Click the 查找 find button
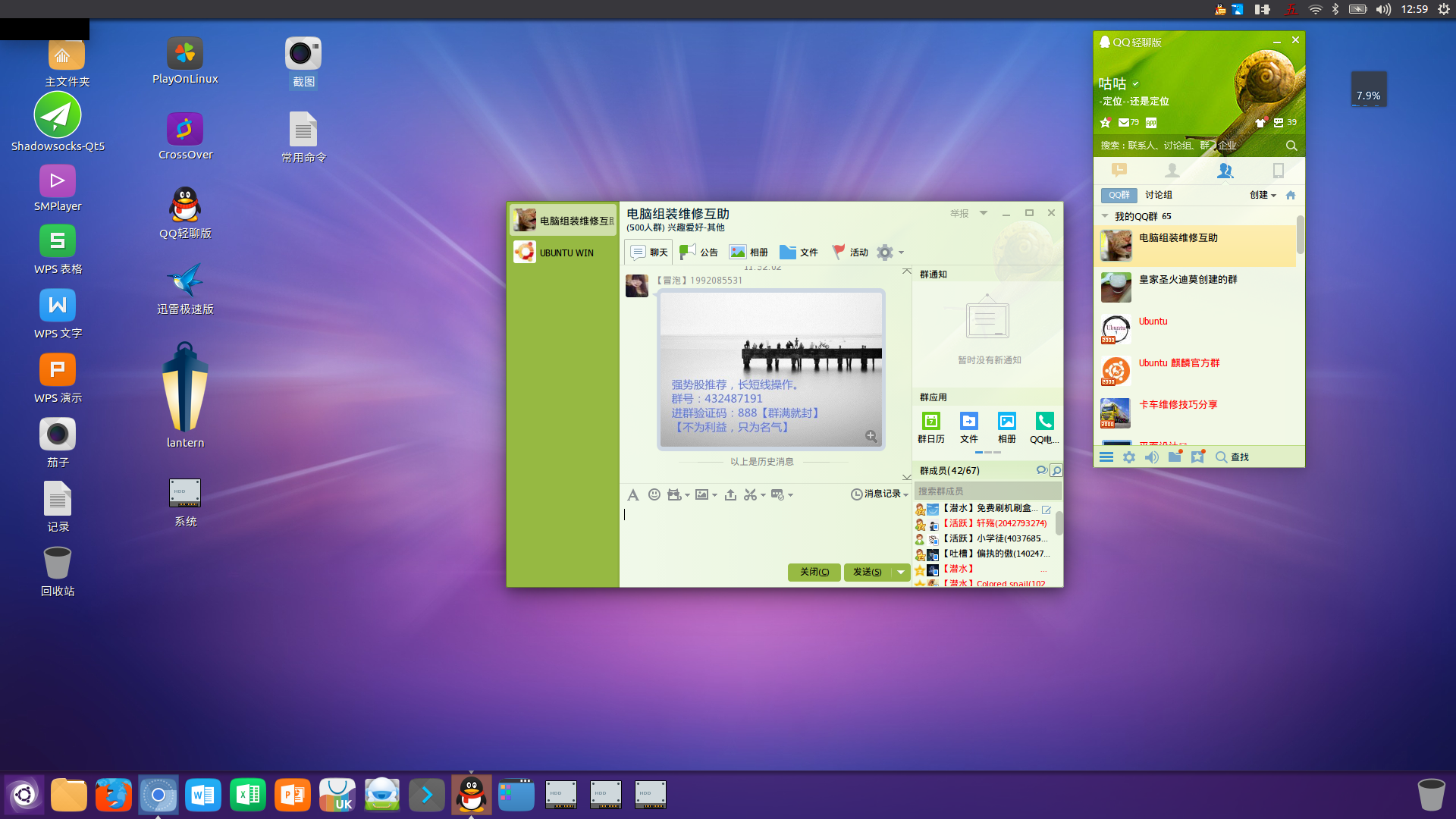This screenshot has width=1456, height=819. coord(1232,457)
